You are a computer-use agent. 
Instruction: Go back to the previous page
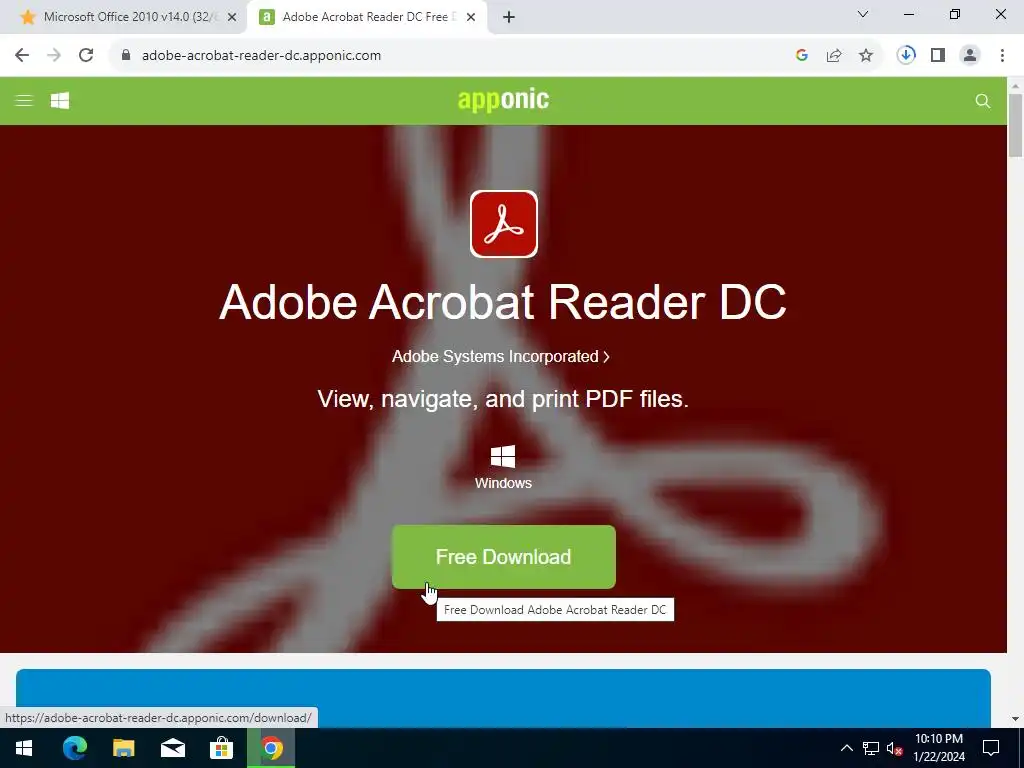pyautogui.click(x=22, y=56)
